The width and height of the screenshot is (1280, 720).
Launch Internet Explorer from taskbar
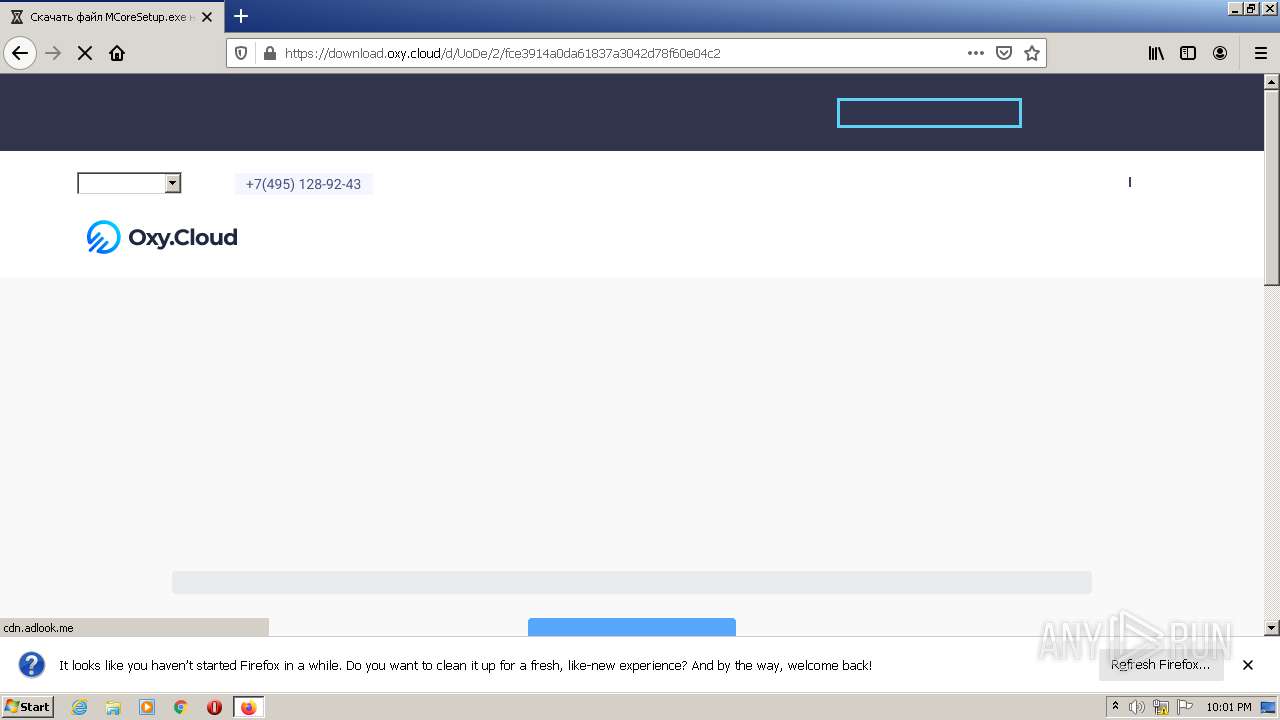click(x=80, y=707)
